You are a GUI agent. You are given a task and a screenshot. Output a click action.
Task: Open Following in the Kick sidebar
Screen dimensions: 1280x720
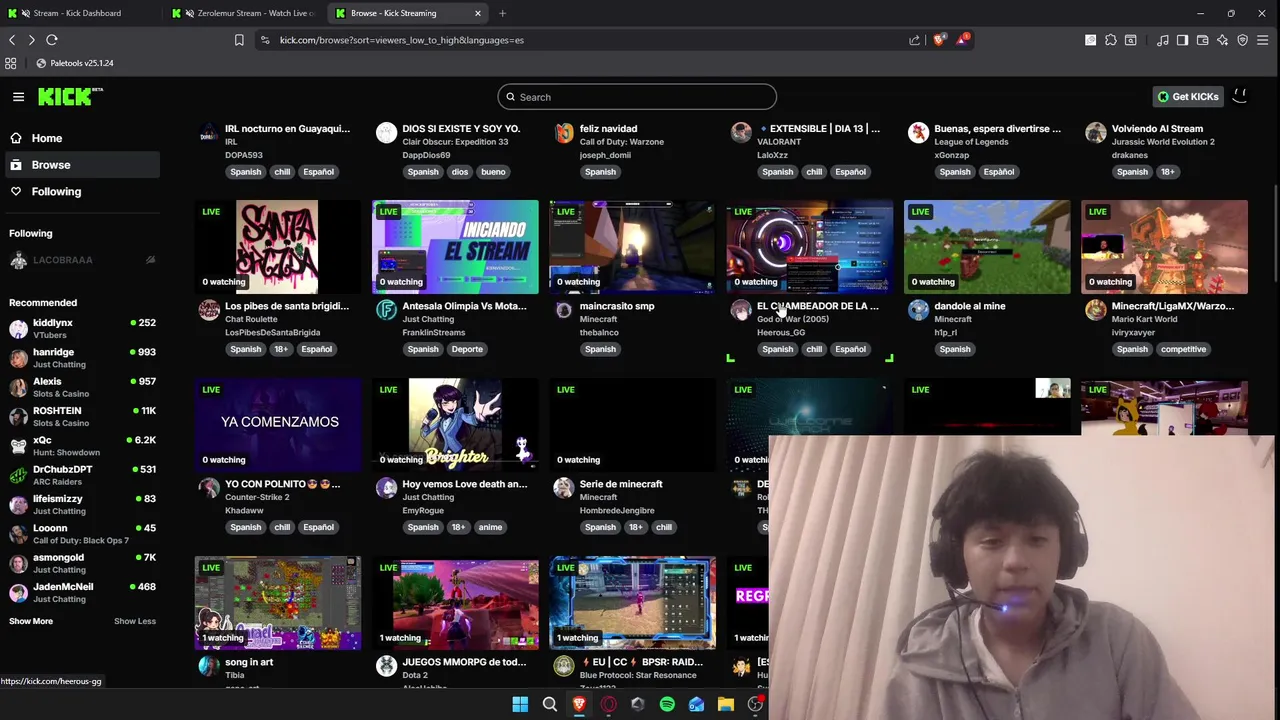tap(80, 191)
